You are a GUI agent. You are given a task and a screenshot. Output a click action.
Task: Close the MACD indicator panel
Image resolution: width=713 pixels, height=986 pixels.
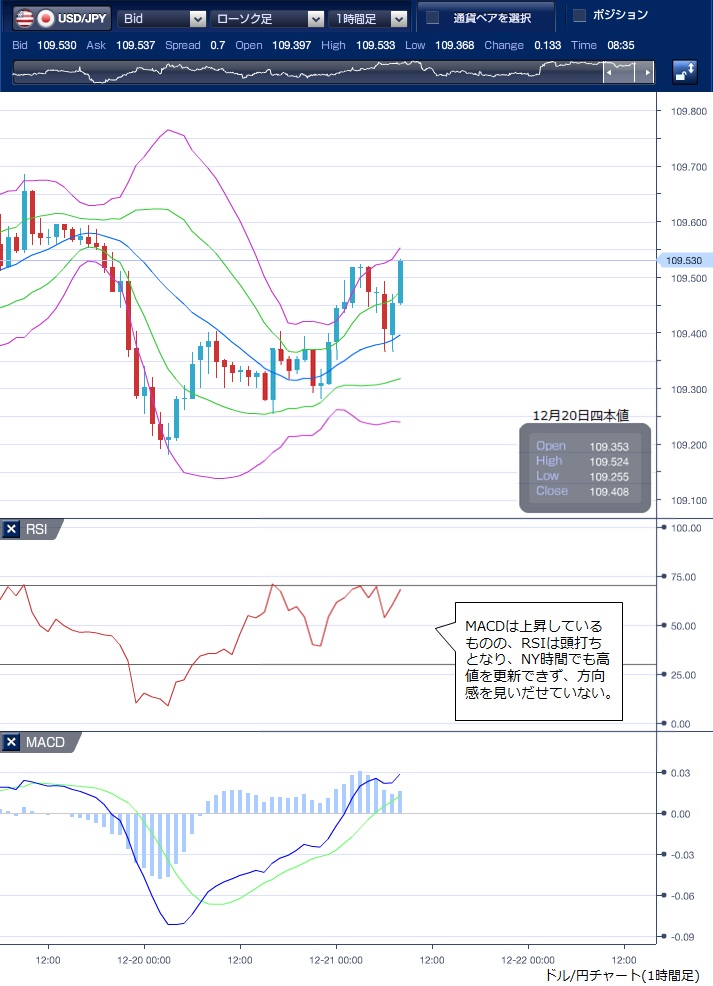click(x=11, y=742)
